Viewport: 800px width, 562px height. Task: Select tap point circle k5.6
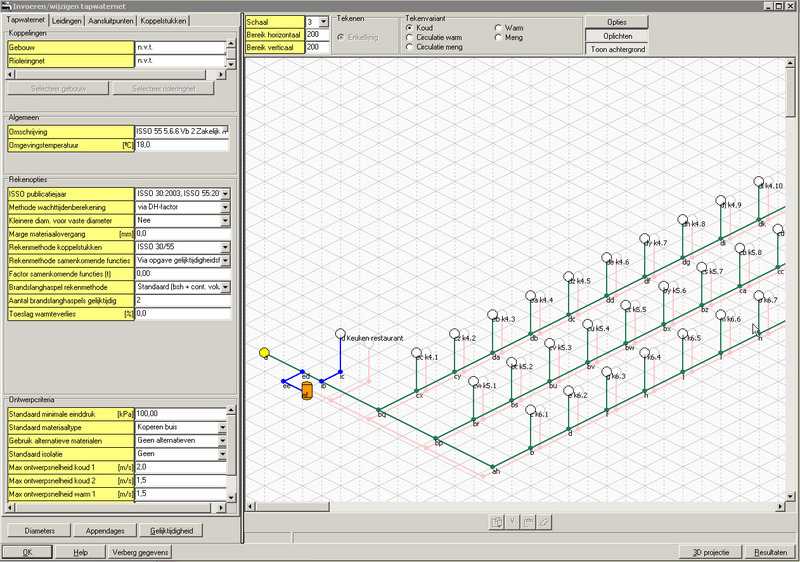[x=664, y=286]
